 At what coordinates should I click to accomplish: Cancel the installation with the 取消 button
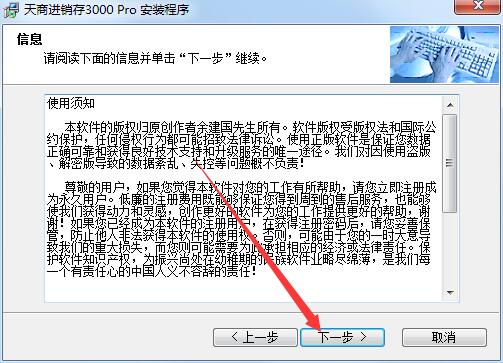(x=444, y=337)
